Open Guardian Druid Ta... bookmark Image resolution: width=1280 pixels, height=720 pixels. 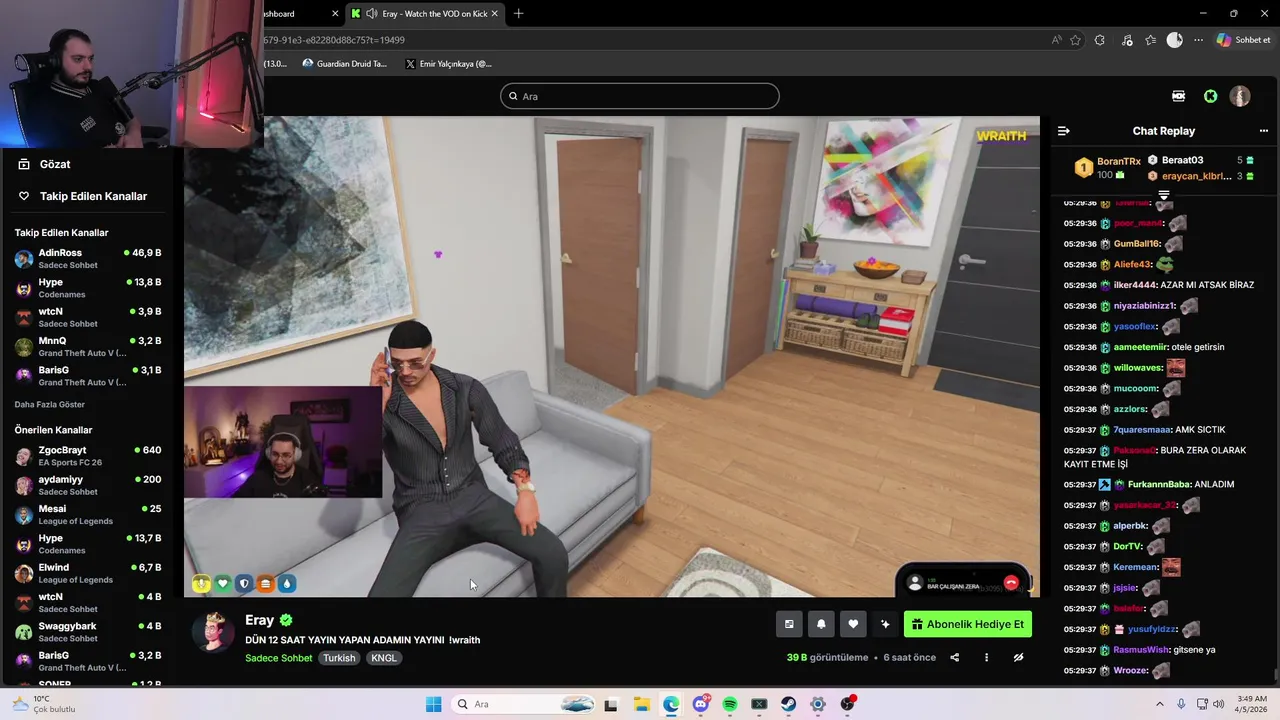344,64
